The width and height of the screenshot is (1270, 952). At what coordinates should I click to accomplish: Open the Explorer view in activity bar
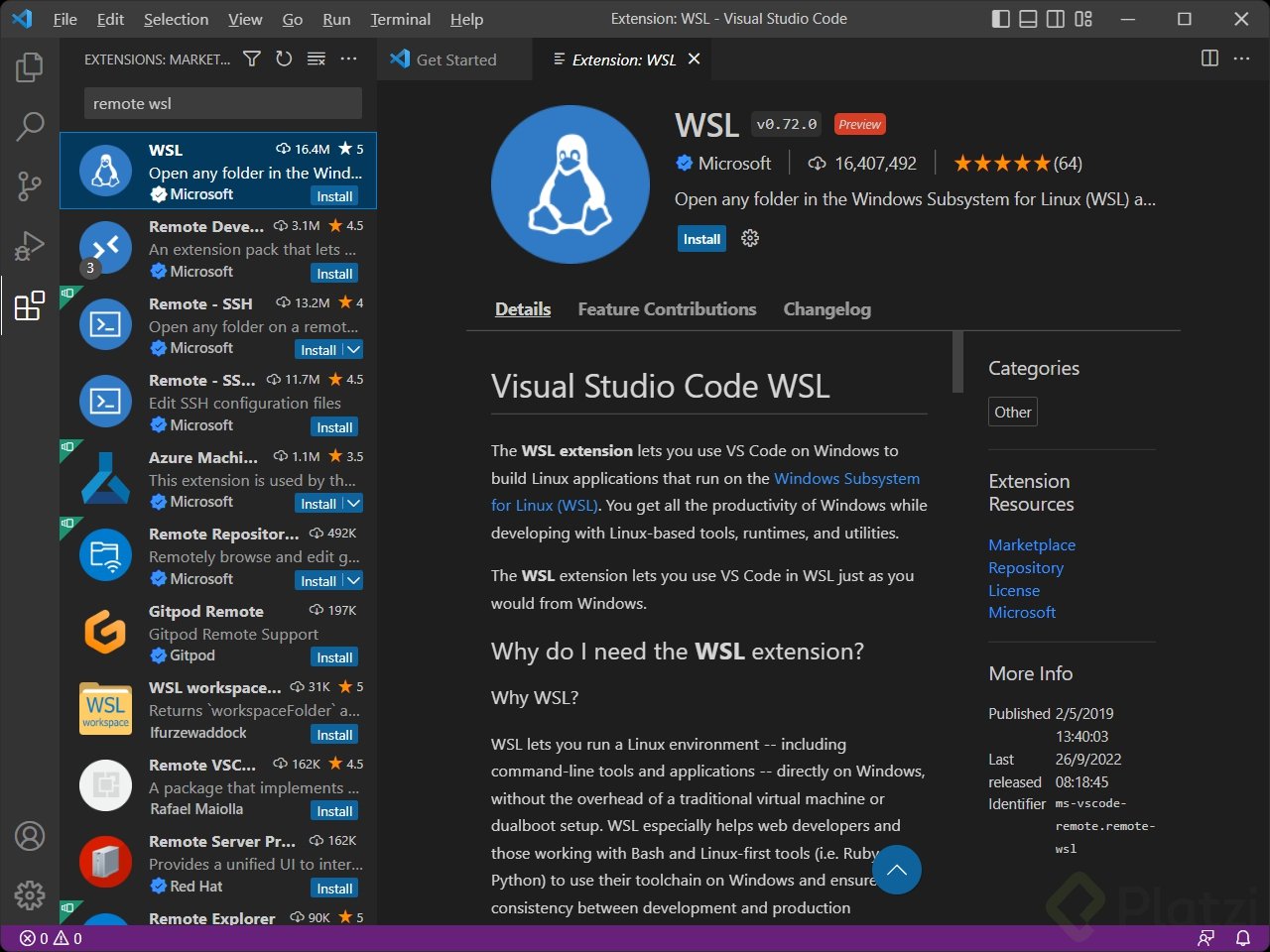[x=30, y=67]
